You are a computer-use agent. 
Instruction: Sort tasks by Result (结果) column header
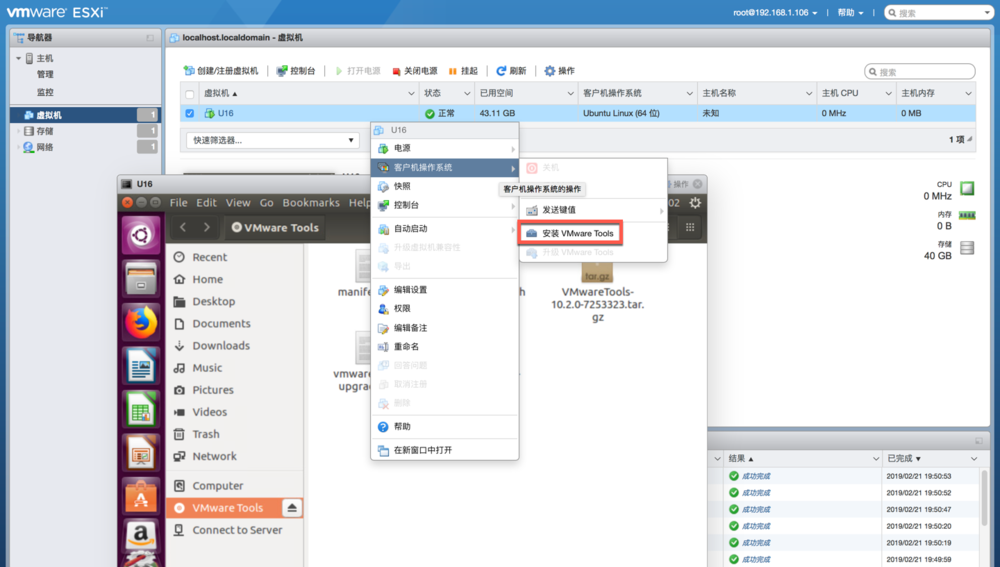[740, 459]
